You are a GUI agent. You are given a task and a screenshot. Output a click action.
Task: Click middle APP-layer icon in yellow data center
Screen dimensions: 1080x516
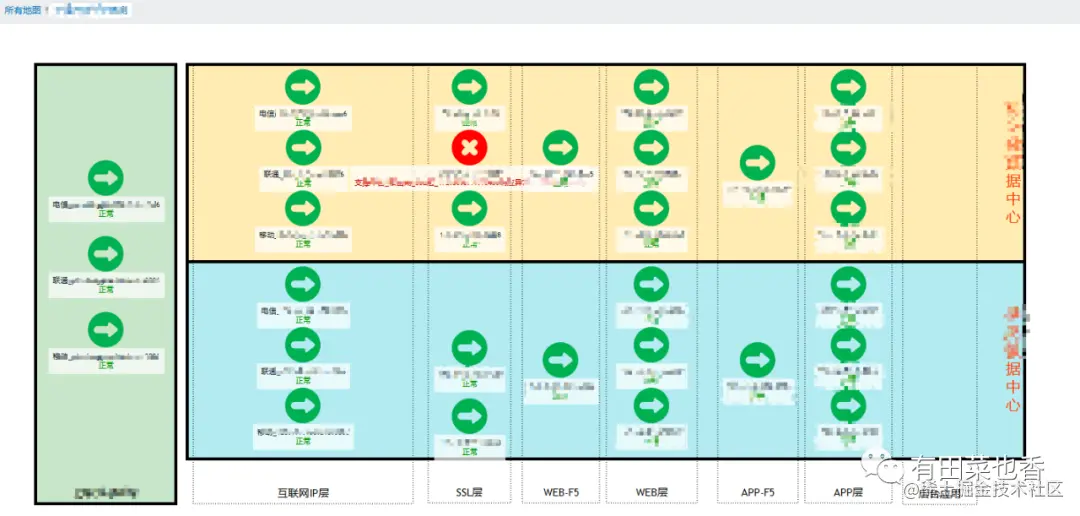click(x=849, y=147)
